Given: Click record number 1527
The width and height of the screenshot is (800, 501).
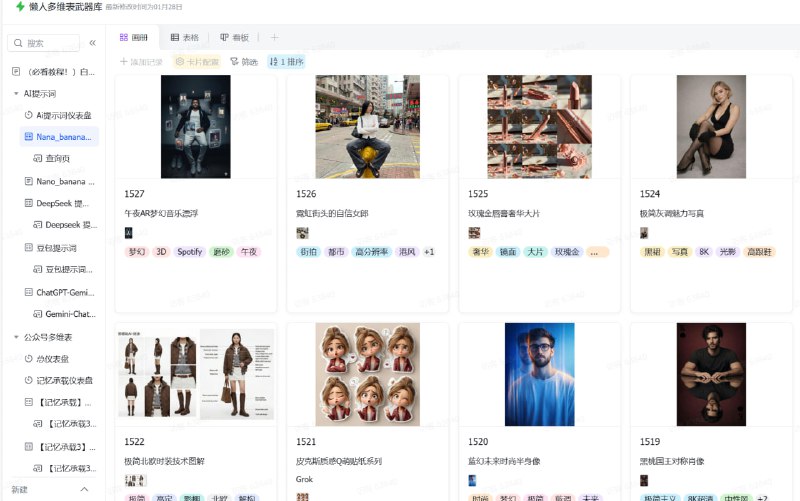Looking at the screenshot, I should pyautogui.click(x=135, y=194).
